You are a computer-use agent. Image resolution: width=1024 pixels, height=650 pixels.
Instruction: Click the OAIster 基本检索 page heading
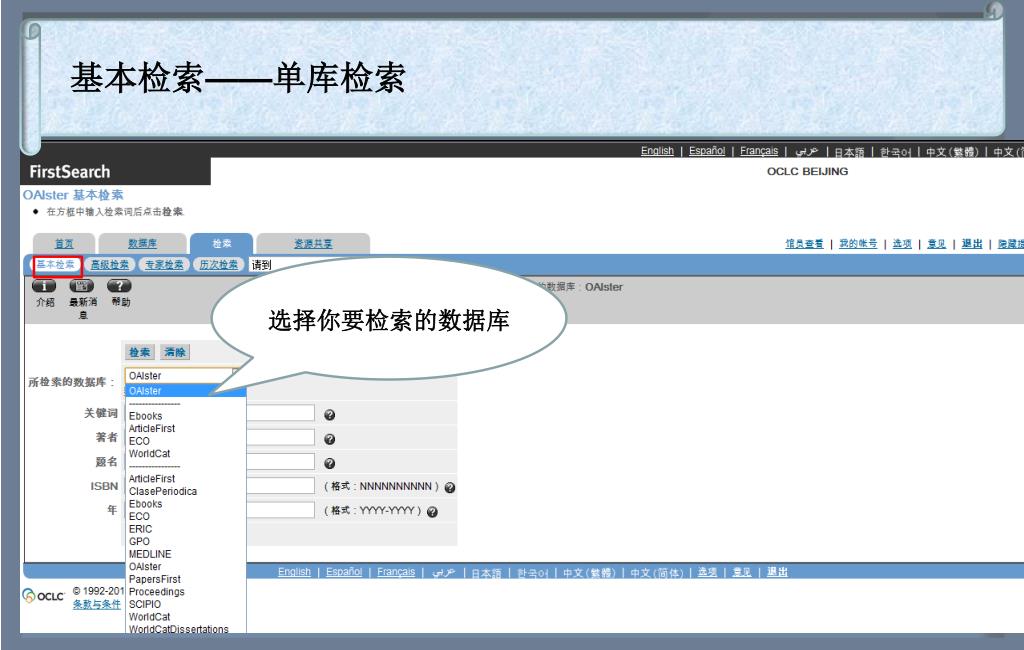73,195
